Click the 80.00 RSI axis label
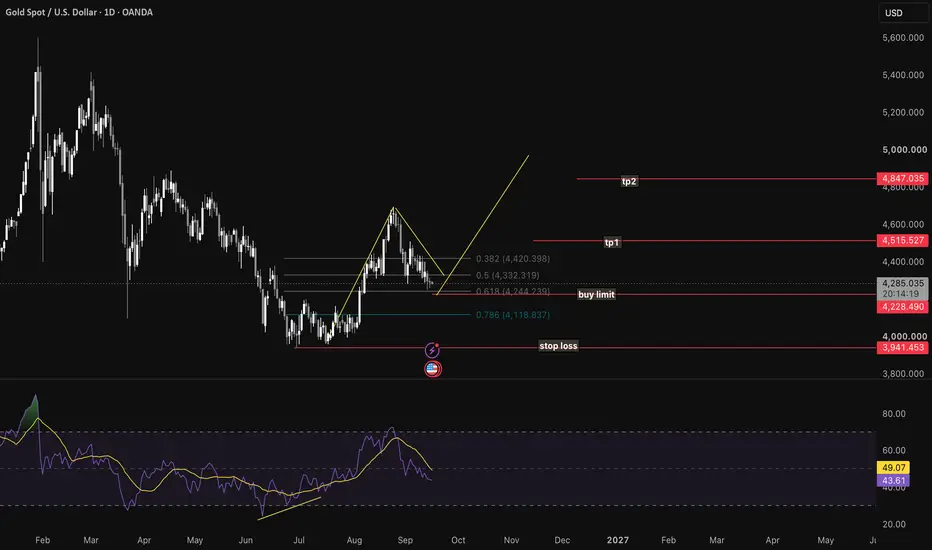Viewport: 932px width, 550px height. [894, 413]
